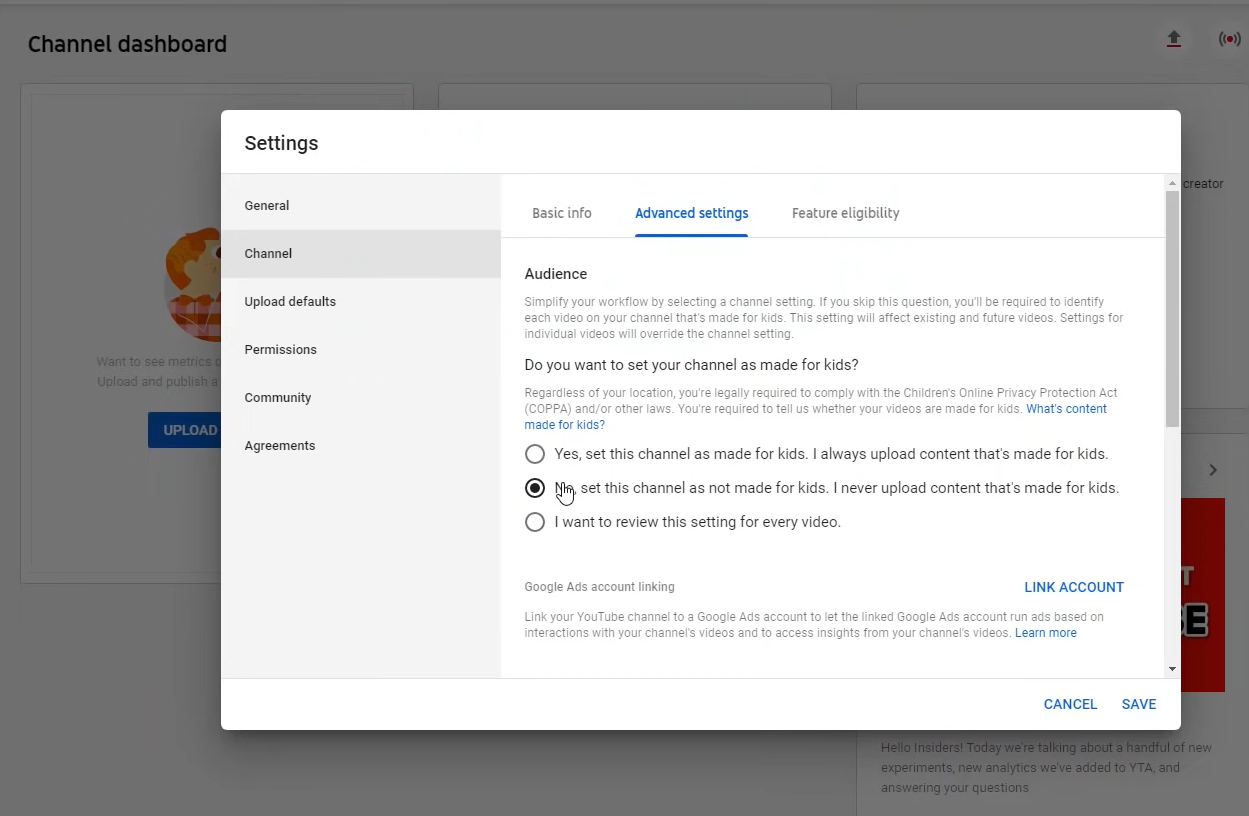The width and height of the screenshot is (1249, 816).
Task: Click the UPLOAD button on dashboard behind dialog
Action: click(x=185, y=430)
